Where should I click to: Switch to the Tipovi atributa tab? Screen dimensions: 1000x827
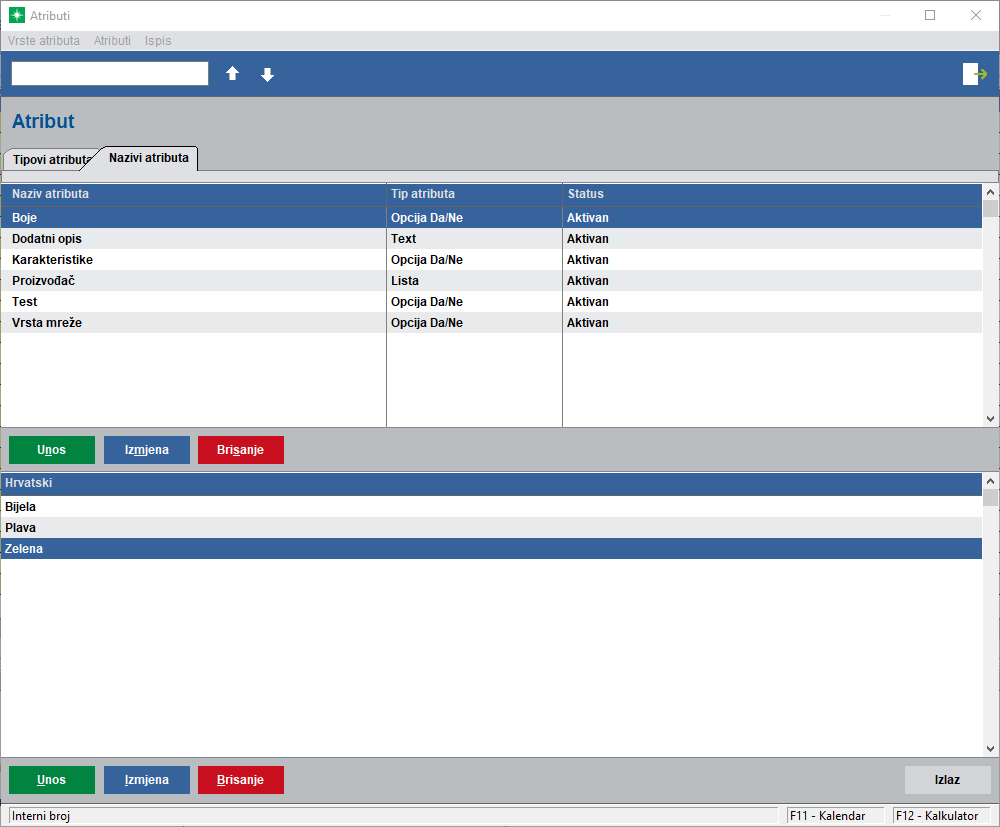click(50, 160)
